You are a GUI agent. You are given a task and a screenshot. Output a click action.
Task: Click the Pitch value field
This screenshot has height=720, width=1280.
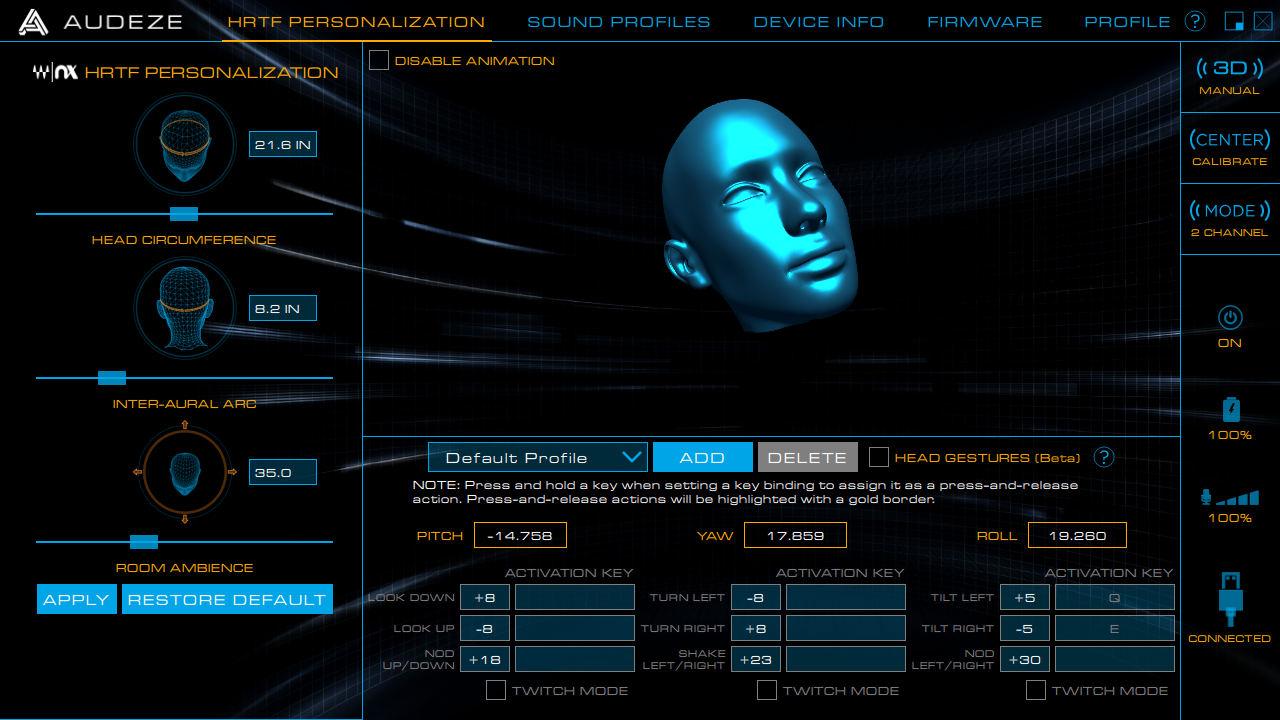(x=520, y=535)
